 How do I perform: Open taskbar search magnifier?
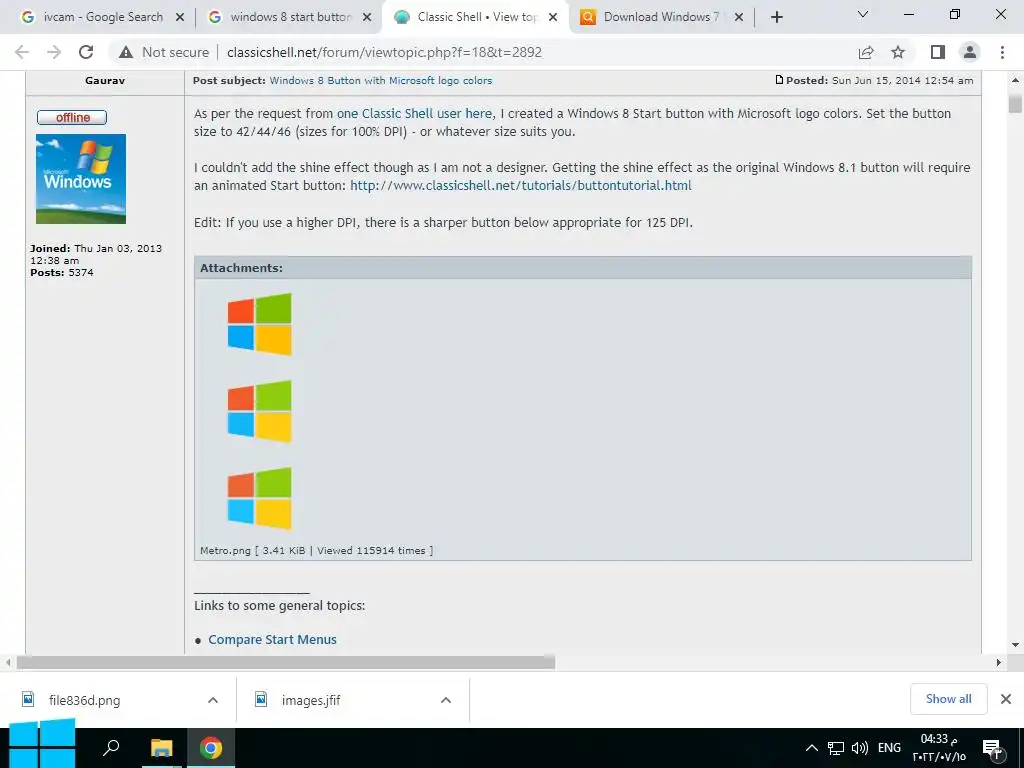[112, 747]
